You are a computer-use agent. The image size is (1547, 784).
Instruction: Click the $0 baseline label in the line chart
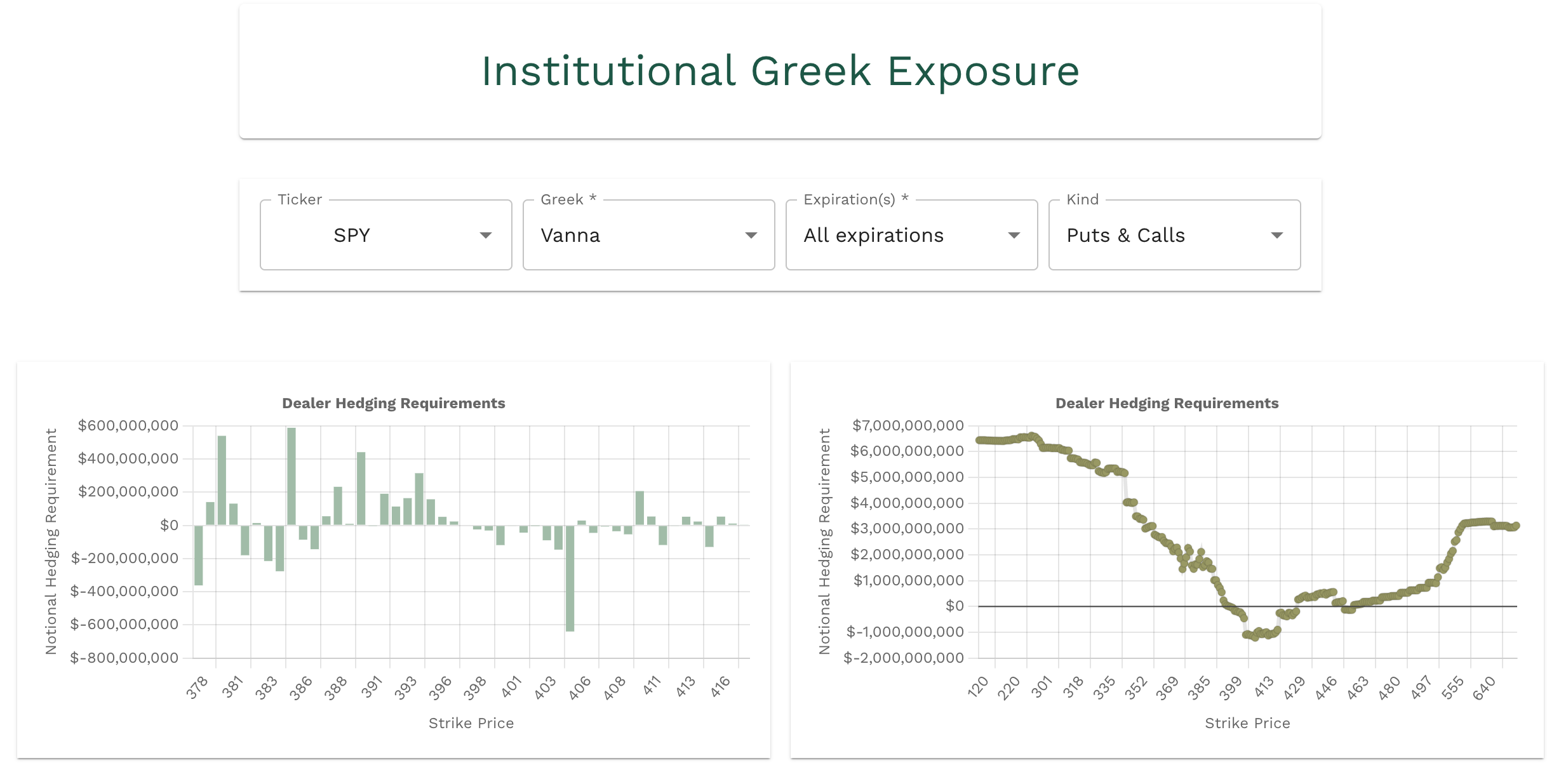coord(954,606)
